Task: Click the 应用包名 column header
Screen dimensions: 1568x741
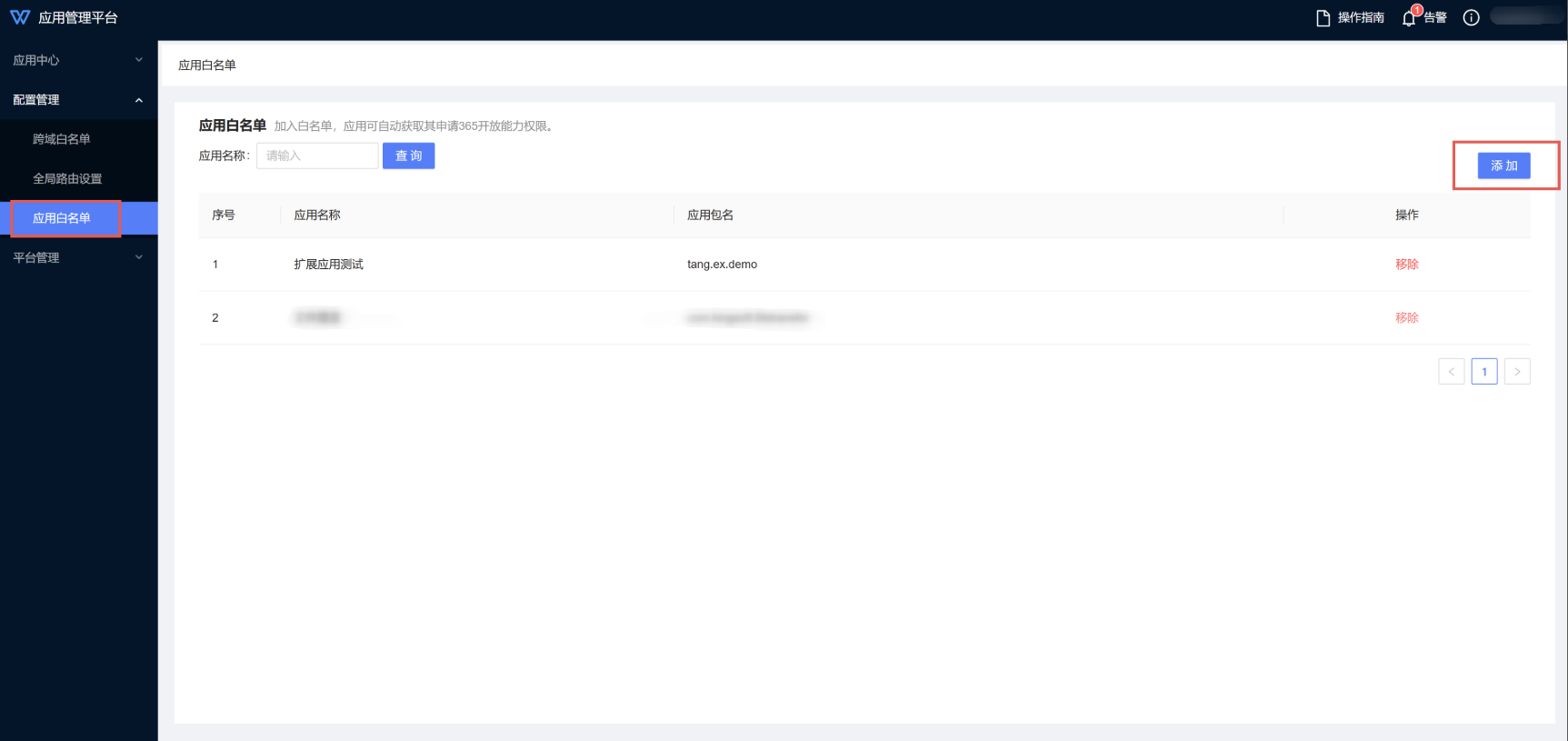Action: point(710,215)
